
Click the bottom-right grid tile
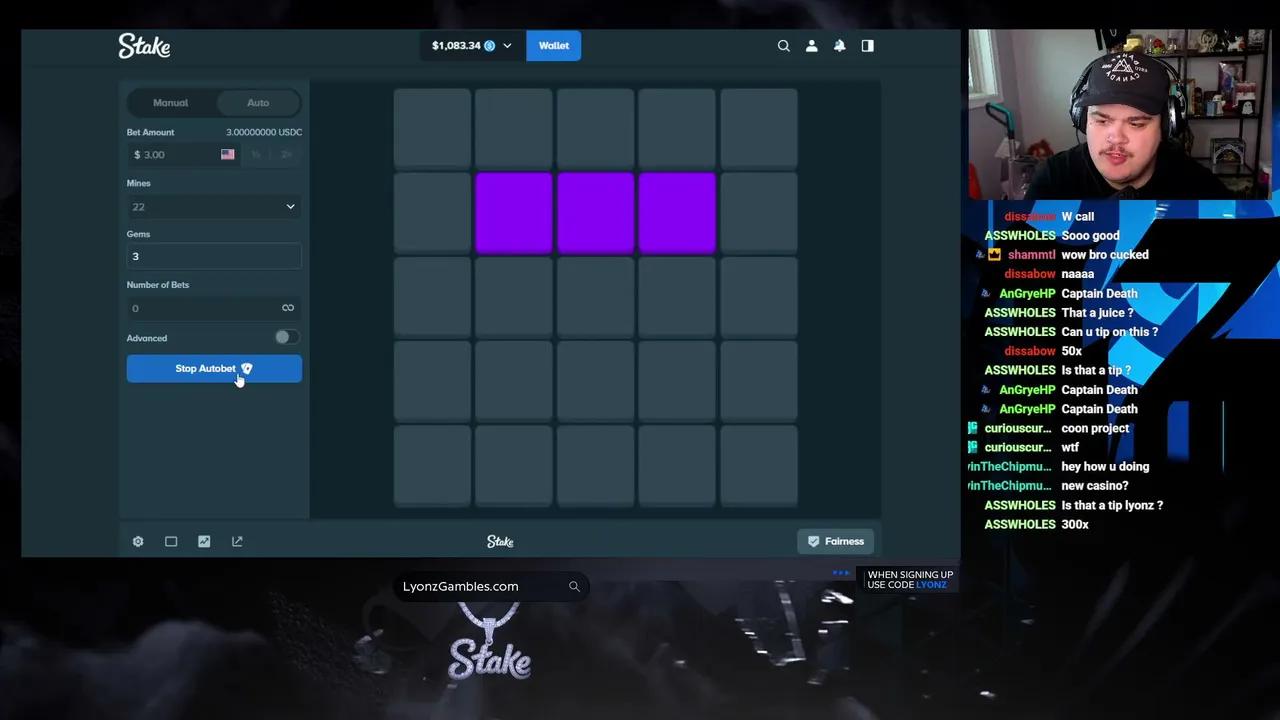tap(759, 465)
